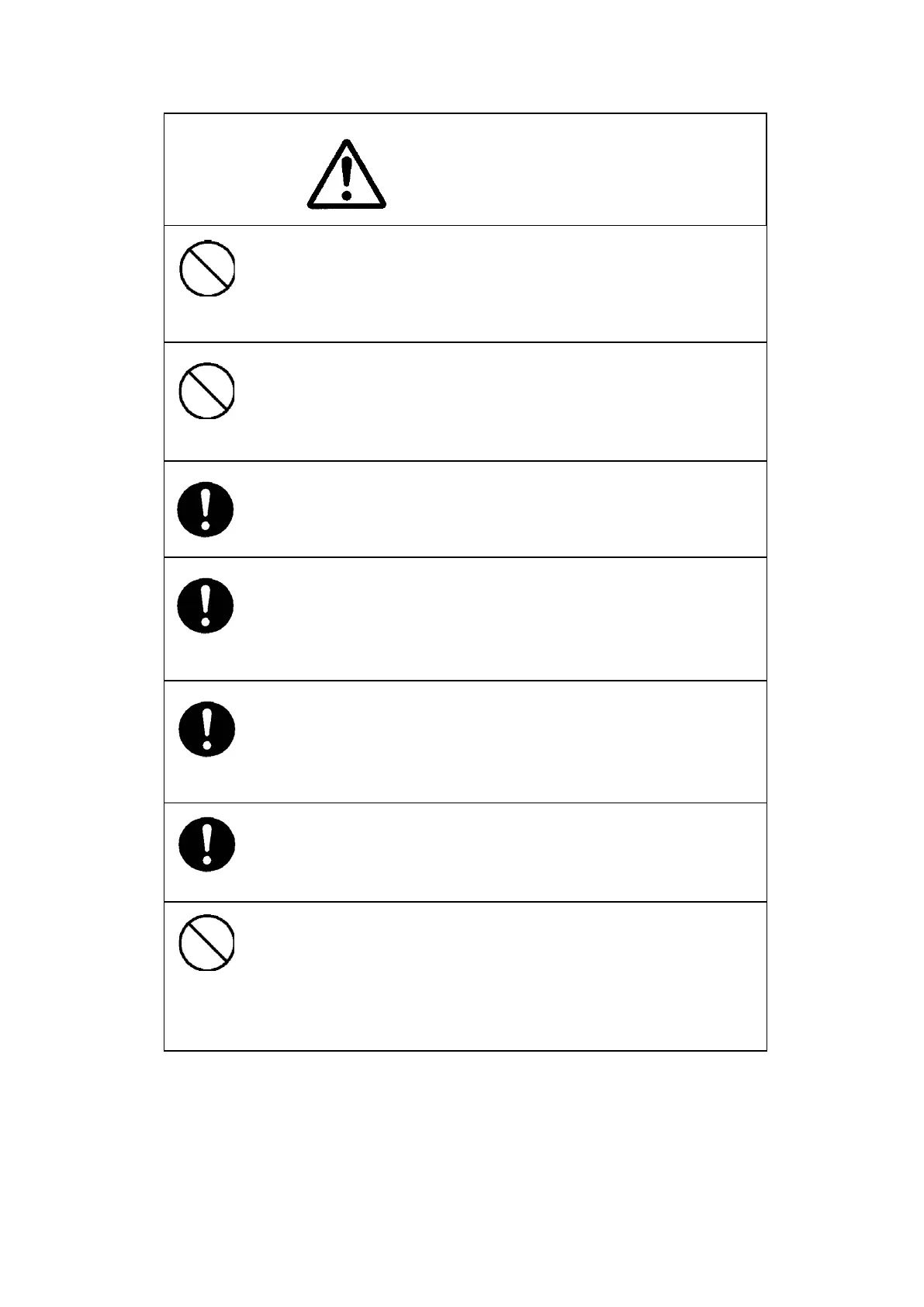Click blank cell beside last prohibition icon
Screen dimensions: 924x1307
(x=500, y=976)
